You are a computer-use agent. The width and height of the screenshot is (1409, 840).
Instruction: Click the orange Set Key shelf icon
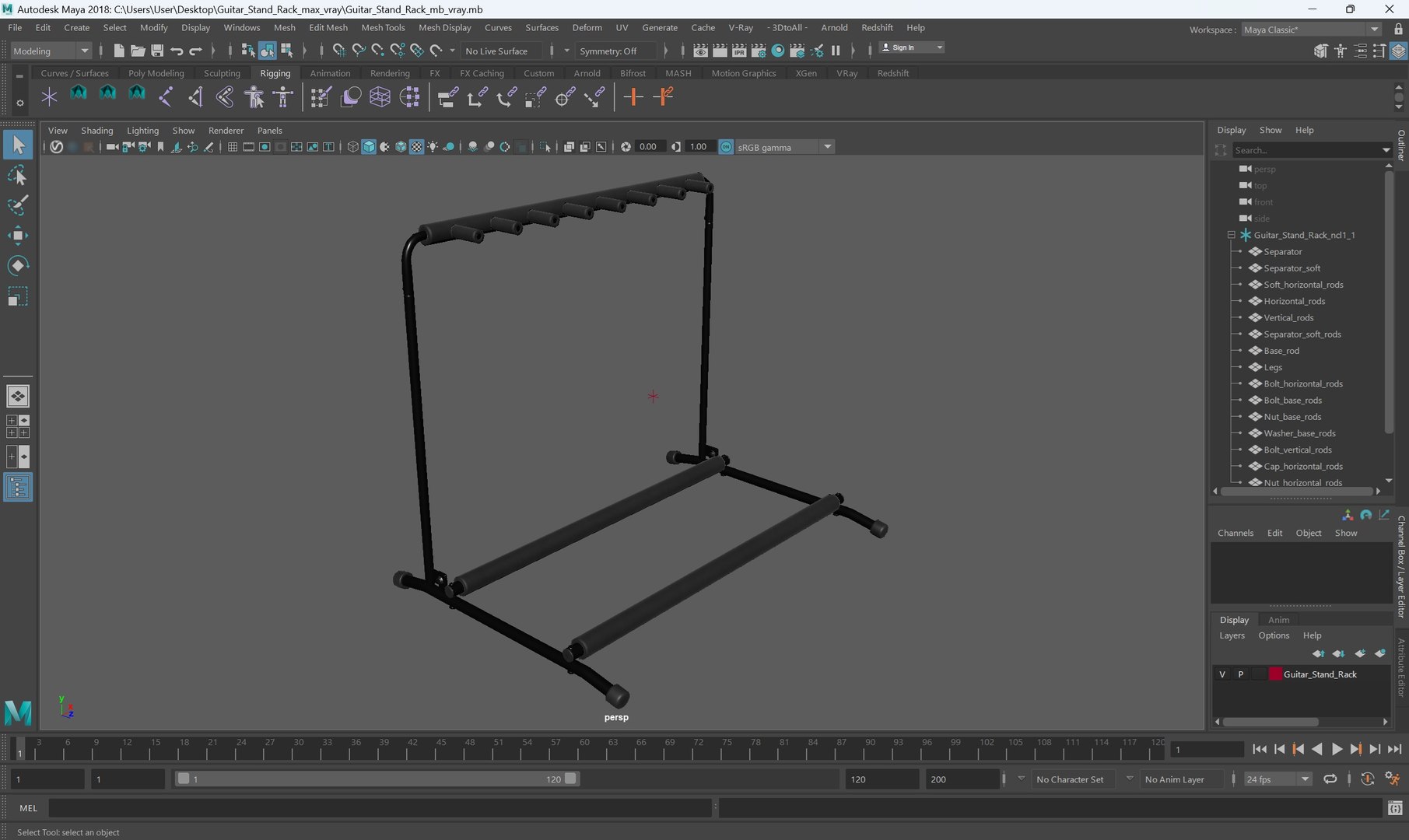(633, 97)
